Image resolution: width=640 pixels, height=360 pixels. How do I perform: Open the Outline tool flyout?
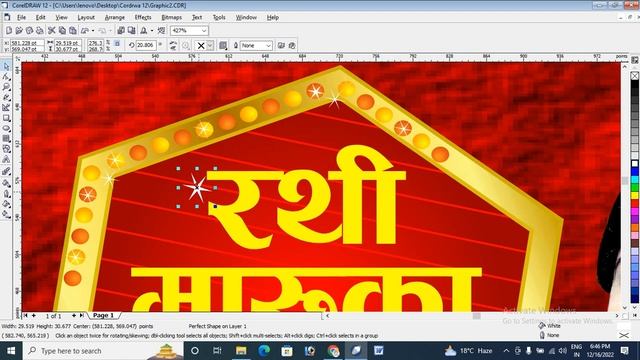[x=6, y=193]
